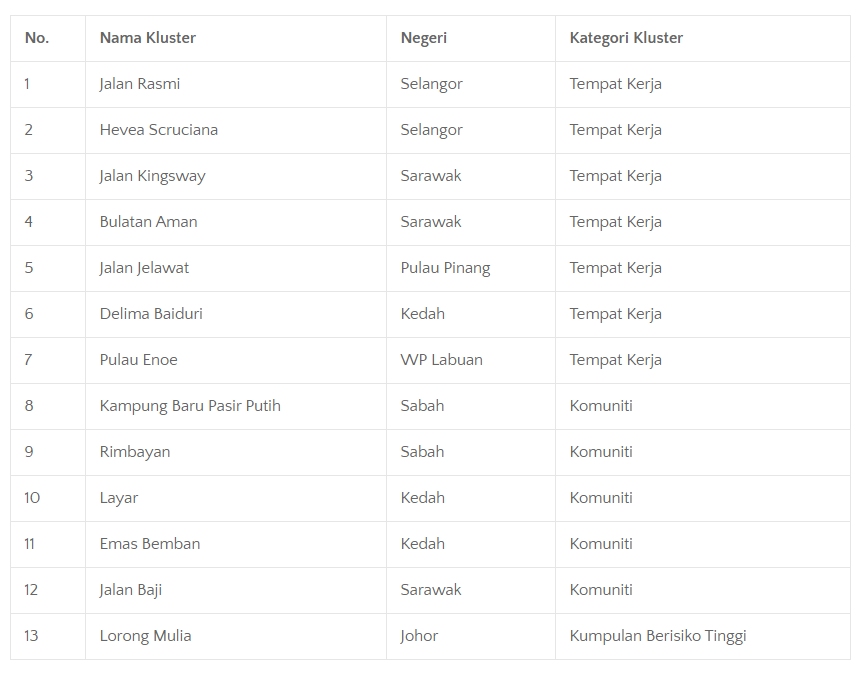Click the 'Kumpulan Berisiko Tinggi' category cell
The image size is (861, 673).
pos(658,636)
